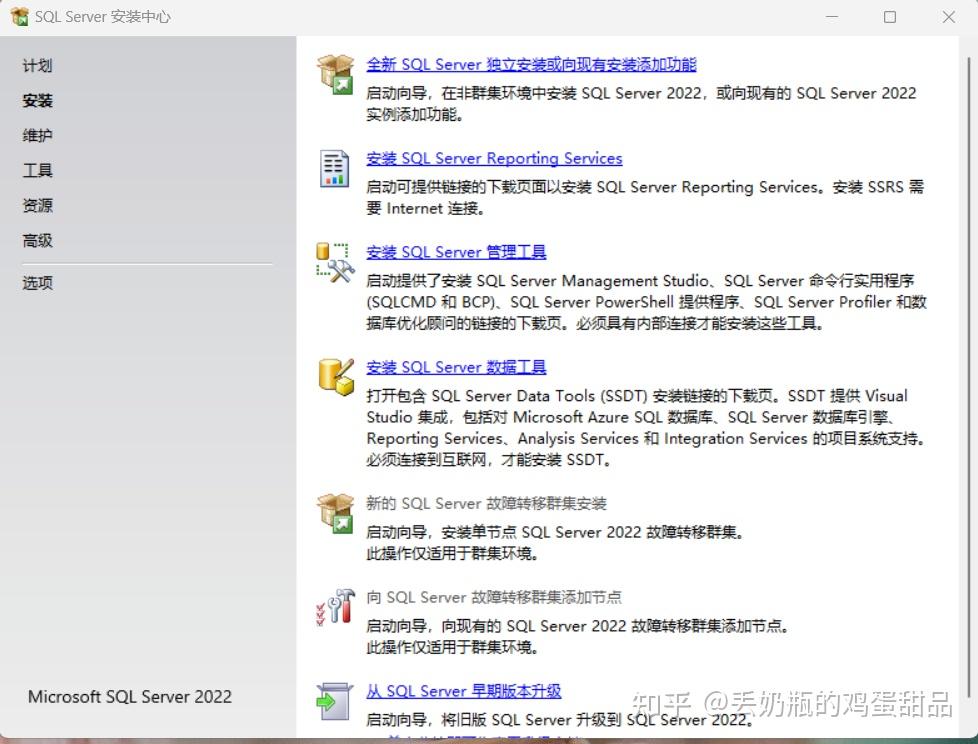Select 选项 in the sidebar

tap(37, 283)
